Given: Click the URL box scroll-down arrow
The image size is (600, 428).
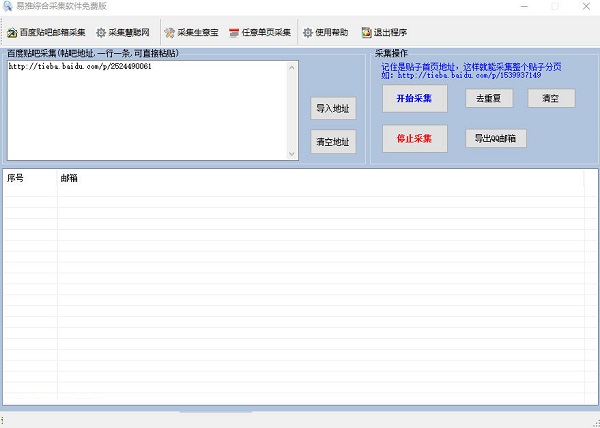Looking at the screenshot, I should (x=293, y=152).
